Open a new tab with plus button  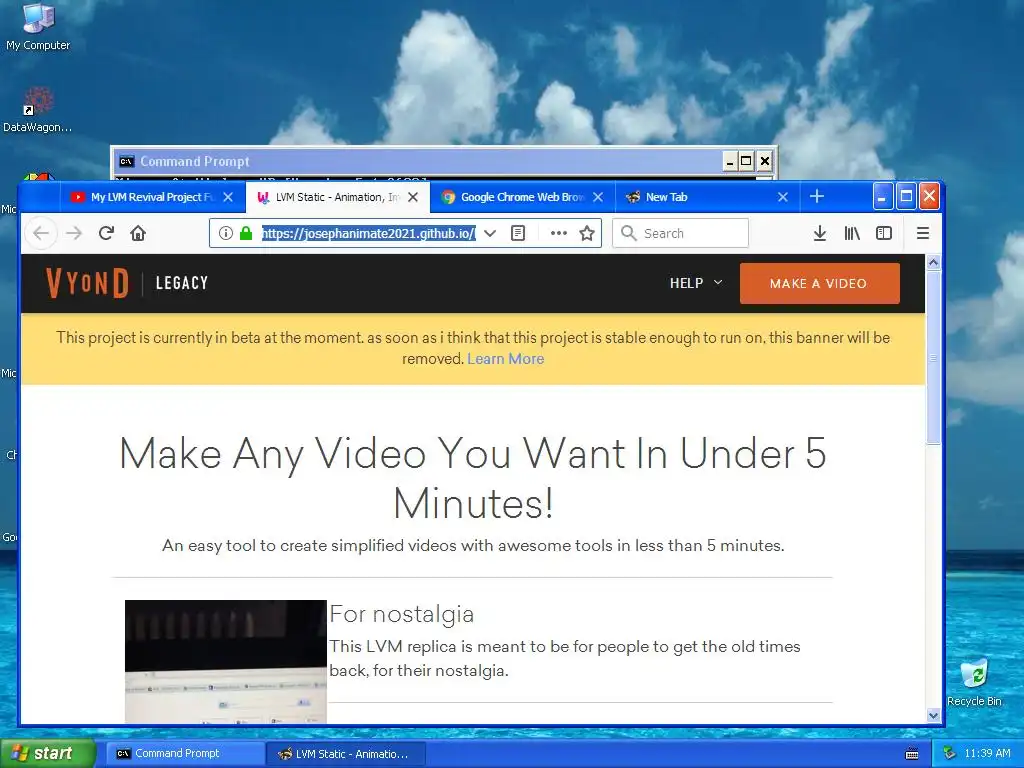817,197
